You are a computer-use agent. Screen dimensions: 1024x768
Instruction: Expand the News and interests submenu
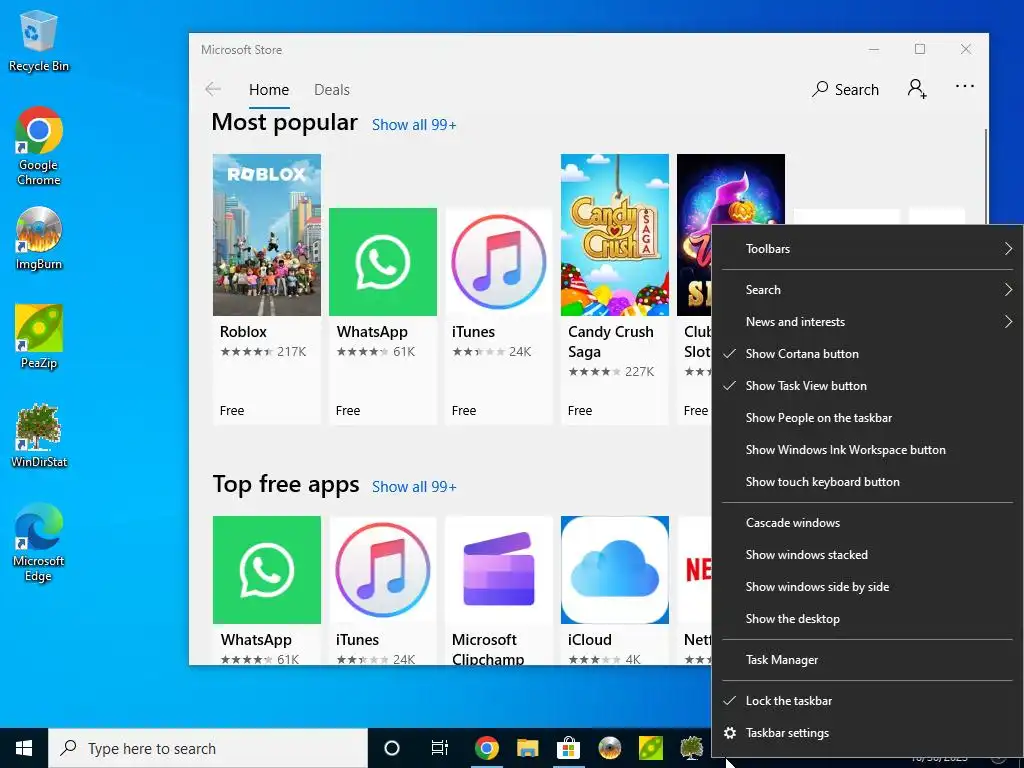click(x=867, y=322)
